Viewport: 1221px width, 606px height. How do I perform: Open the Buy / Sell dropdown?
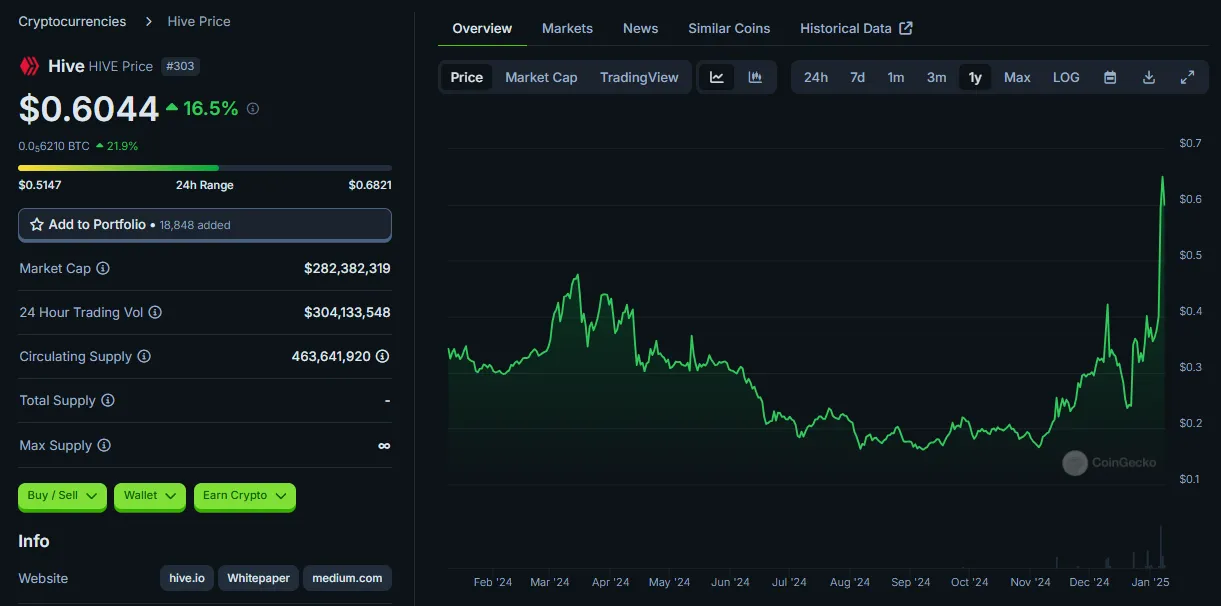pos(62,496)
